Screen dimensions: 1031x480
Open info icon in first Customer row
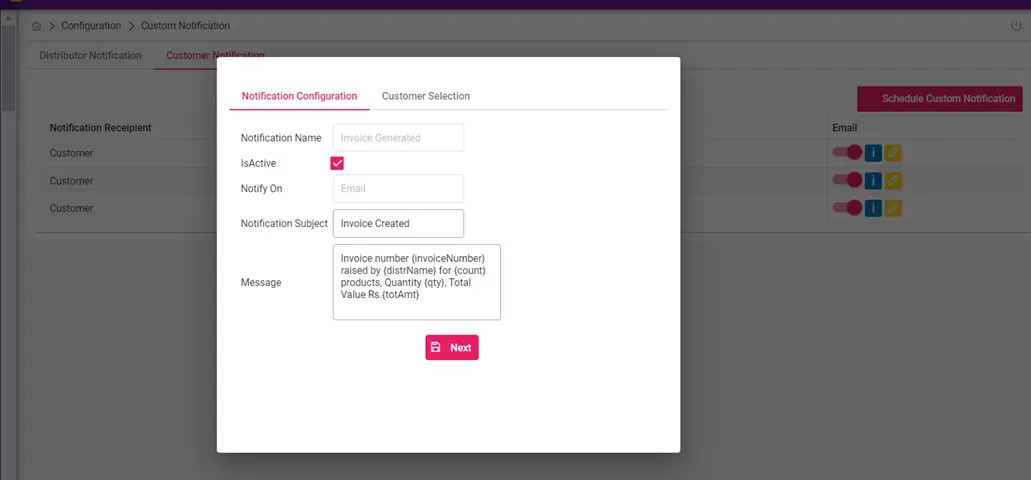[x=873, y=153]
